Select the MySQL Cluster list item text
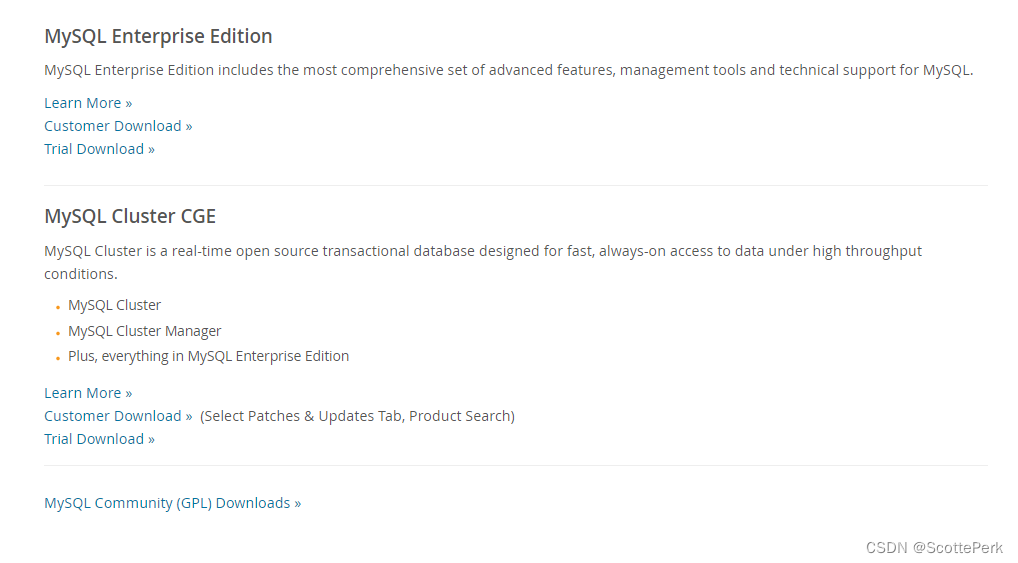The height and width of the screenshot is (563, 1018). [114, 305]
